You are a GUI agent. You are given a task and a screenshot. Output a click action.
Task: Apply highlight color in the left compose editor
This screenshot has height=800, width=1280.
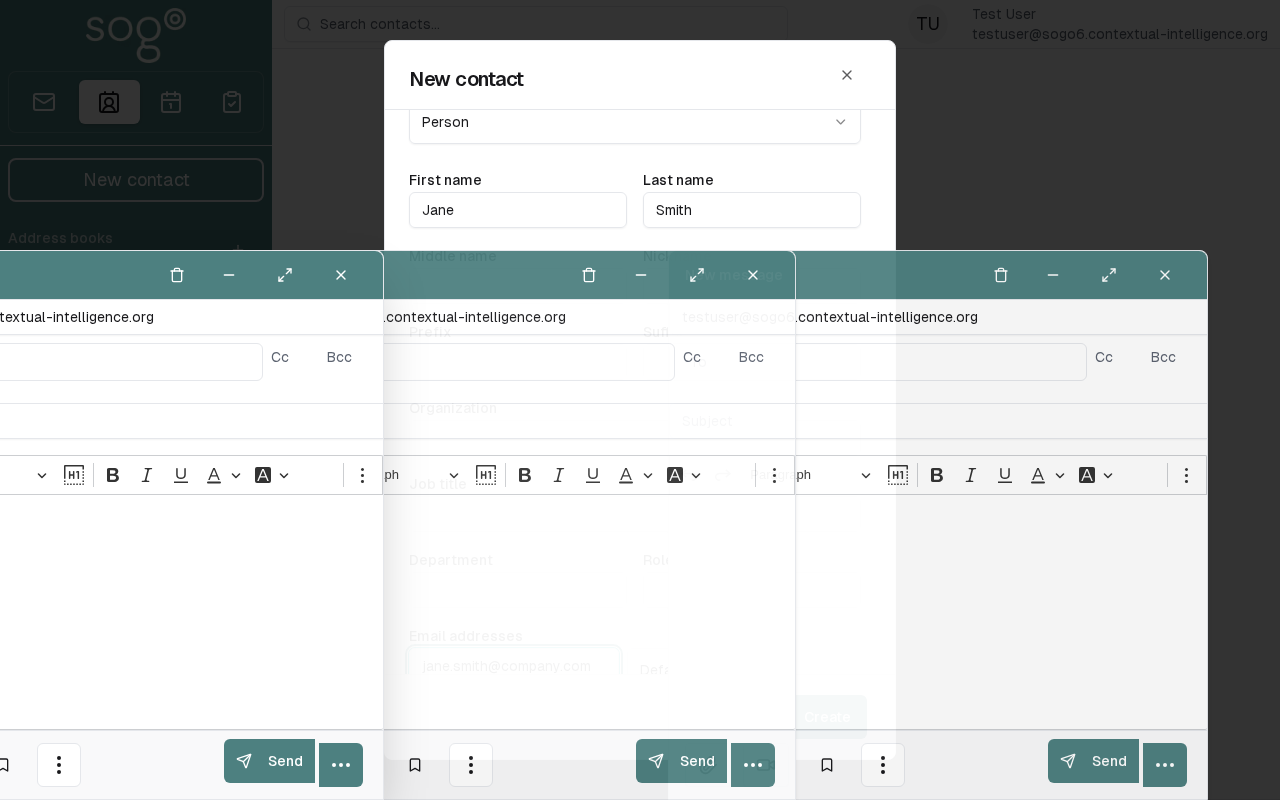point(263,475)
